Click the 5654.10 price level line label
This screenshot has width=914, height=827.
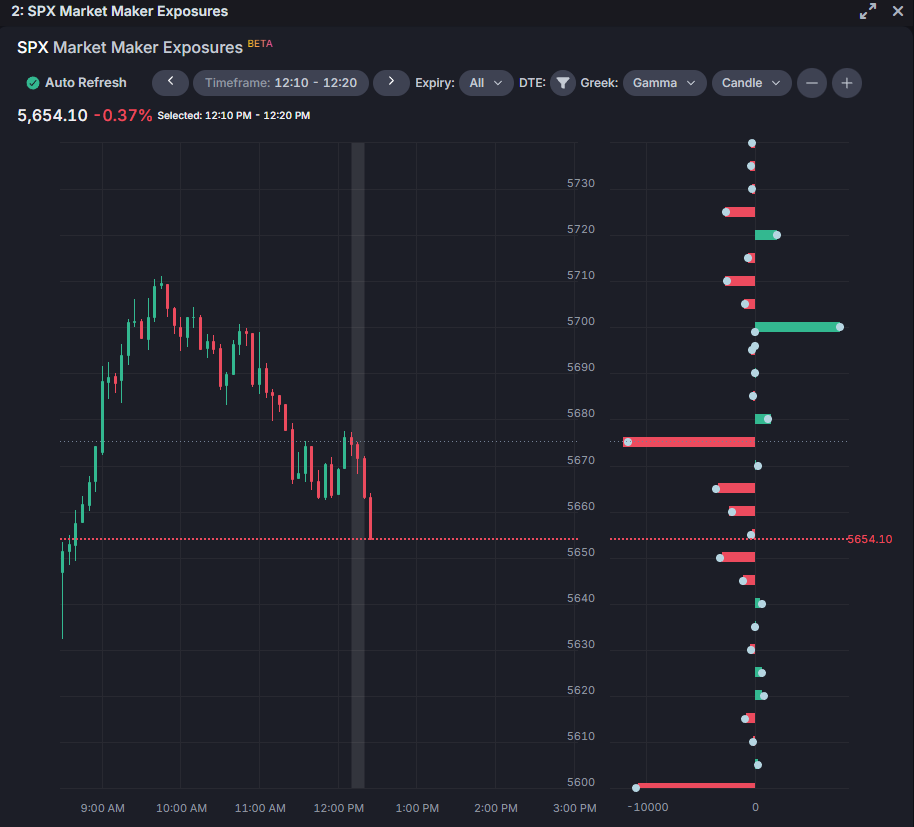click(x=868, y=539)
